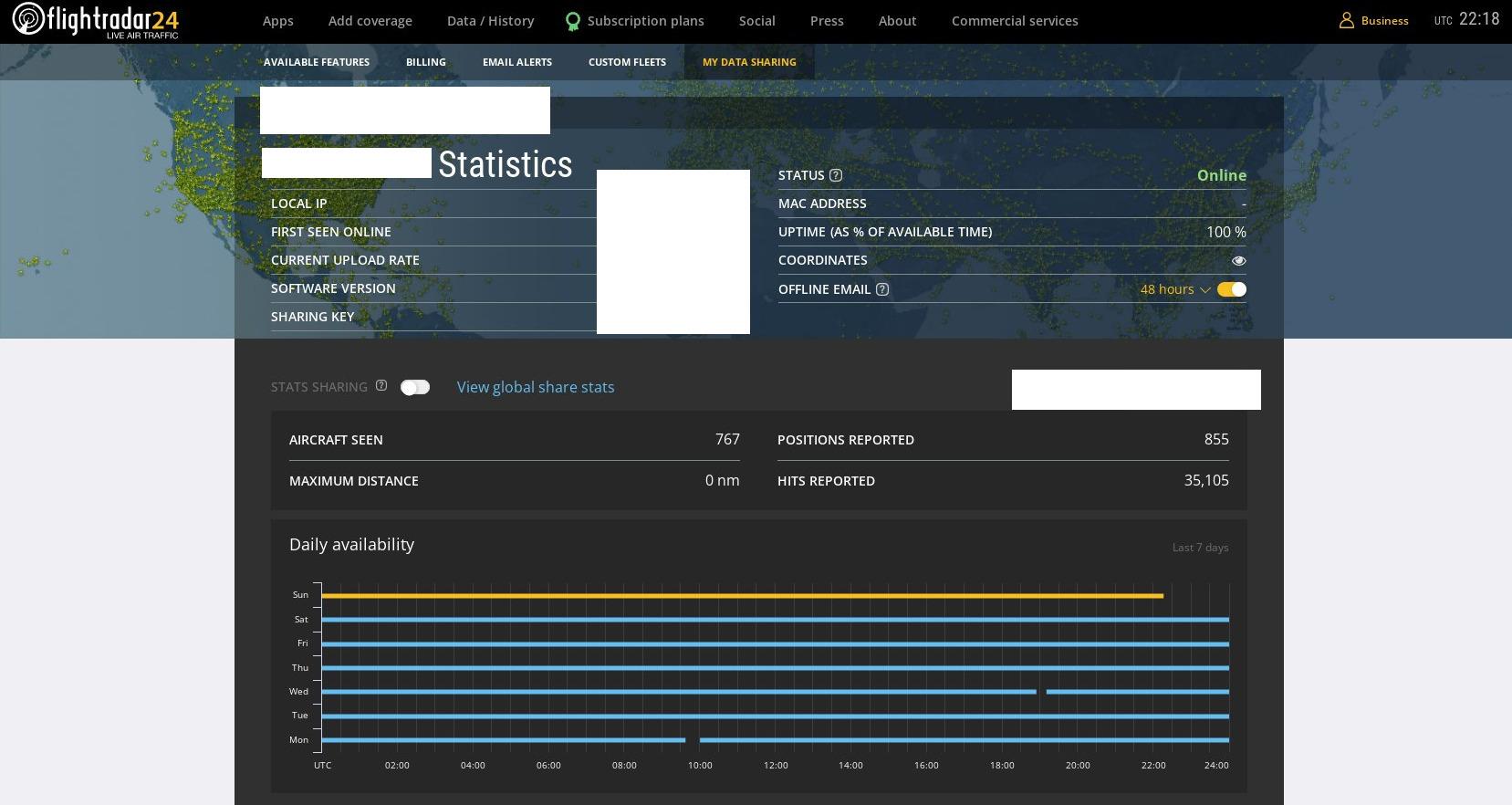Click the Subscription plans badge icon
This screenshot has width=1512, height=805.
pos(573,21)
